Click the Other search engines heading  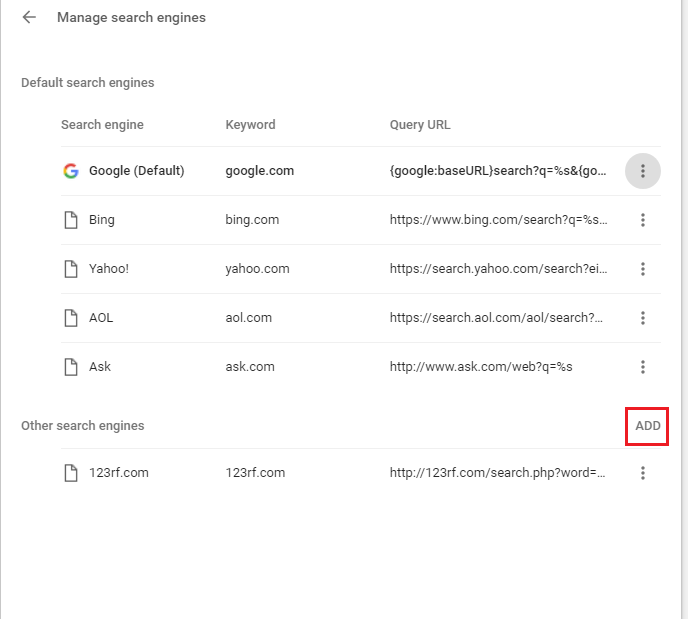82,426
